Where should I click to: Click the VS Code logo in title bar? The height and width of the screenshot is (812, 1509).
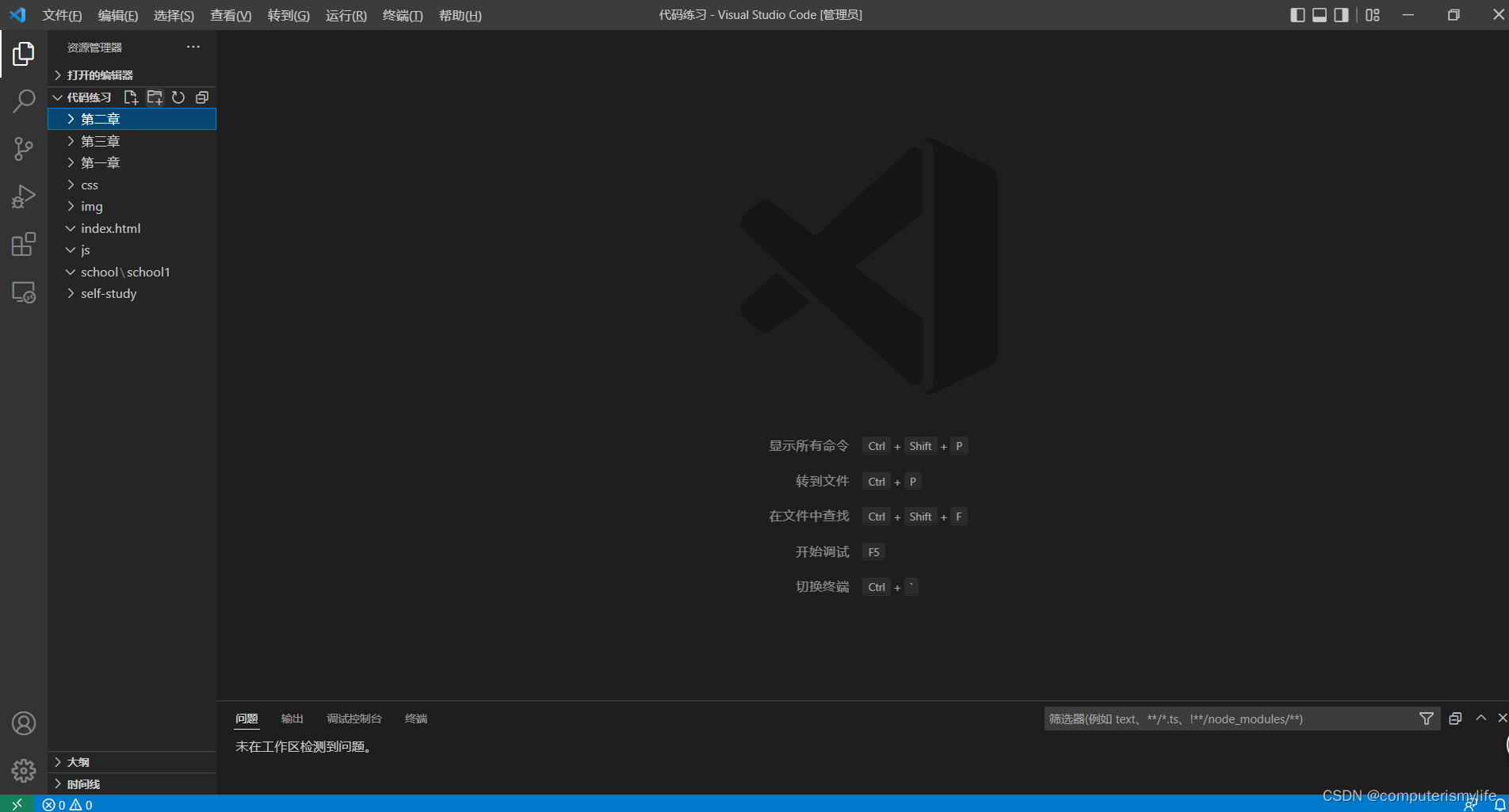coord(17,15)
